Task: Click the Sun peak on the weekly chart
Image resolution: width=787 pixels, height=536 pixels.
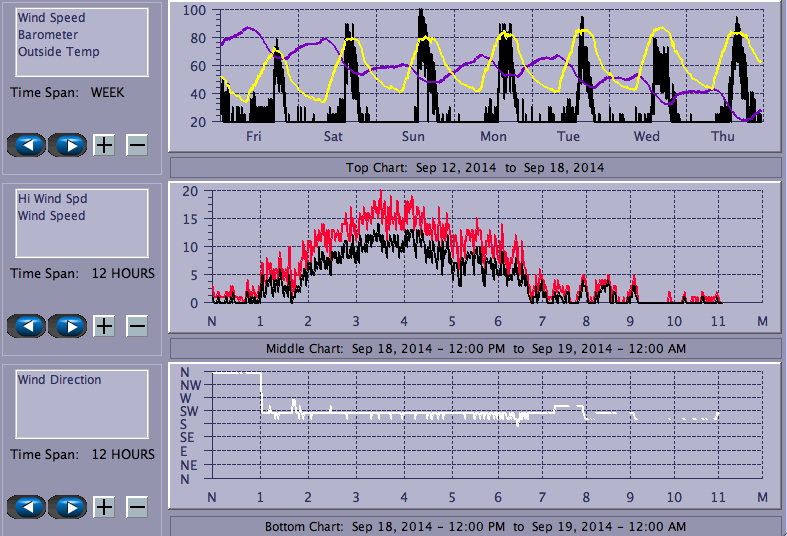Action: [422, 16]
